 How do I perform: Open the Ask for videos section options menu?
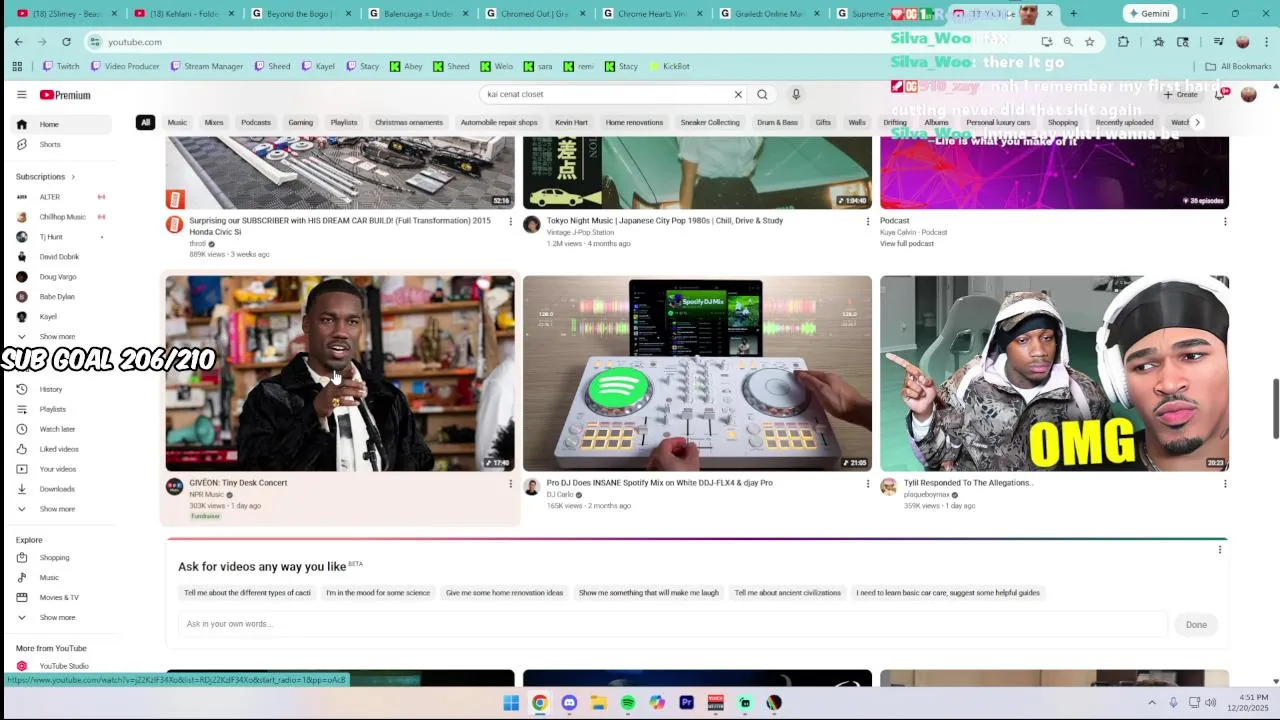[x=1219, y=550]
